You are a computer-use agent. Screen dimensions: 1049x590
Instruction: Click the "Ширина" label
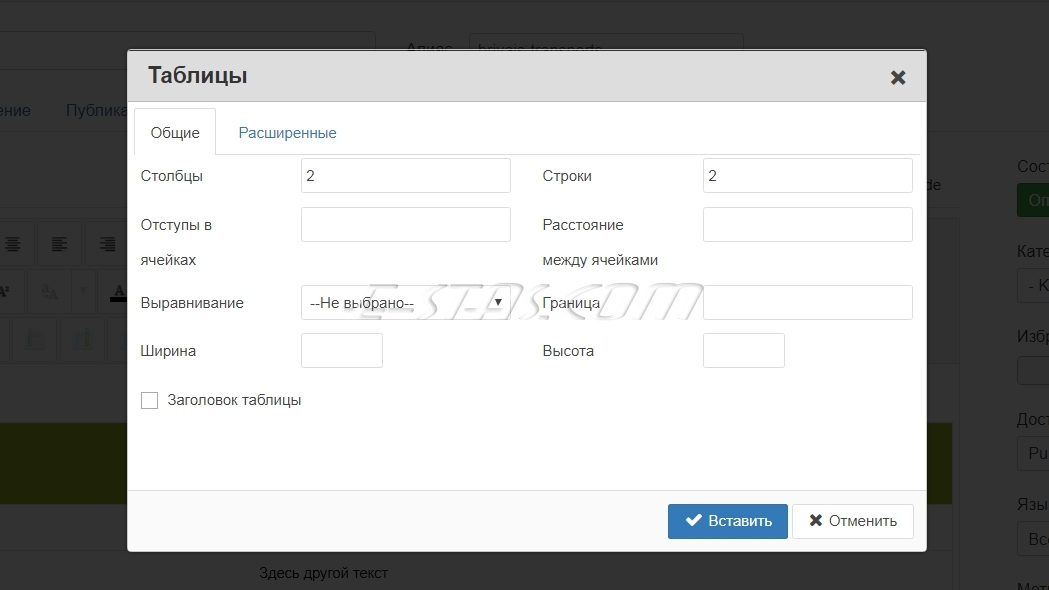[x=168, y=351]
